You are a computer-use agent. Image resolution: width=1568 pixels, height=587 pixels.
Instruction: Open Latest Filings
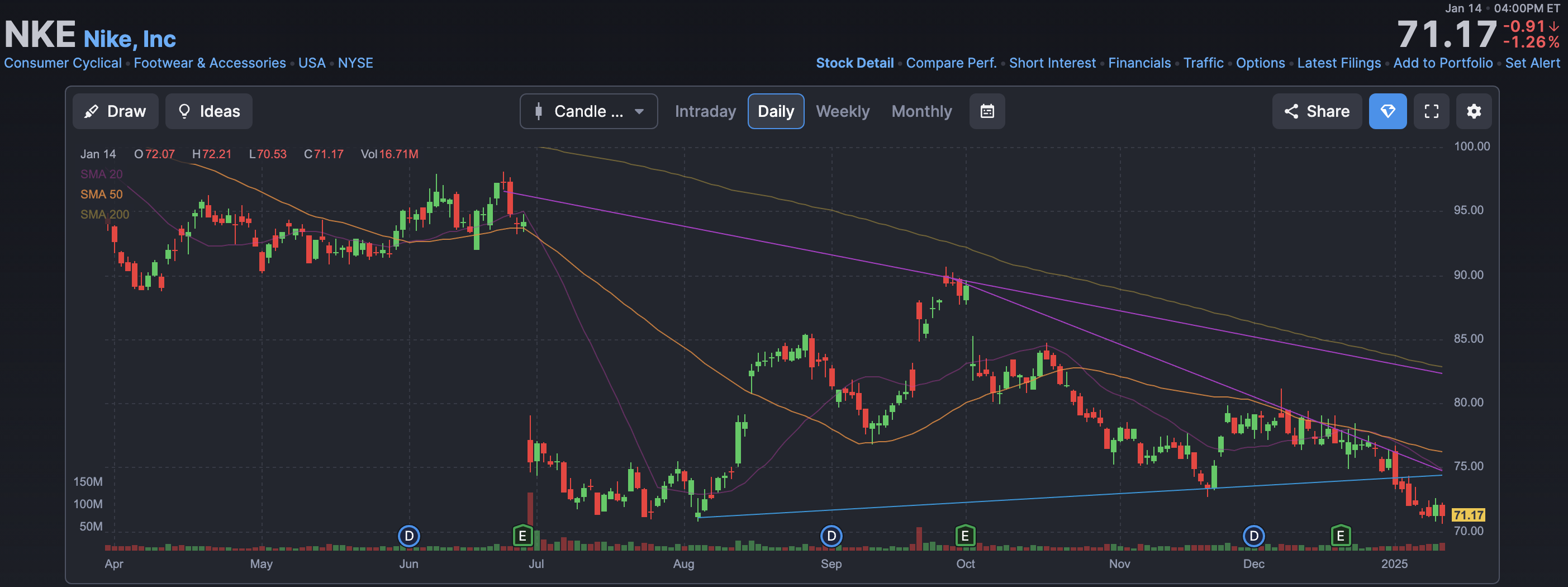tap(1339, 63)
